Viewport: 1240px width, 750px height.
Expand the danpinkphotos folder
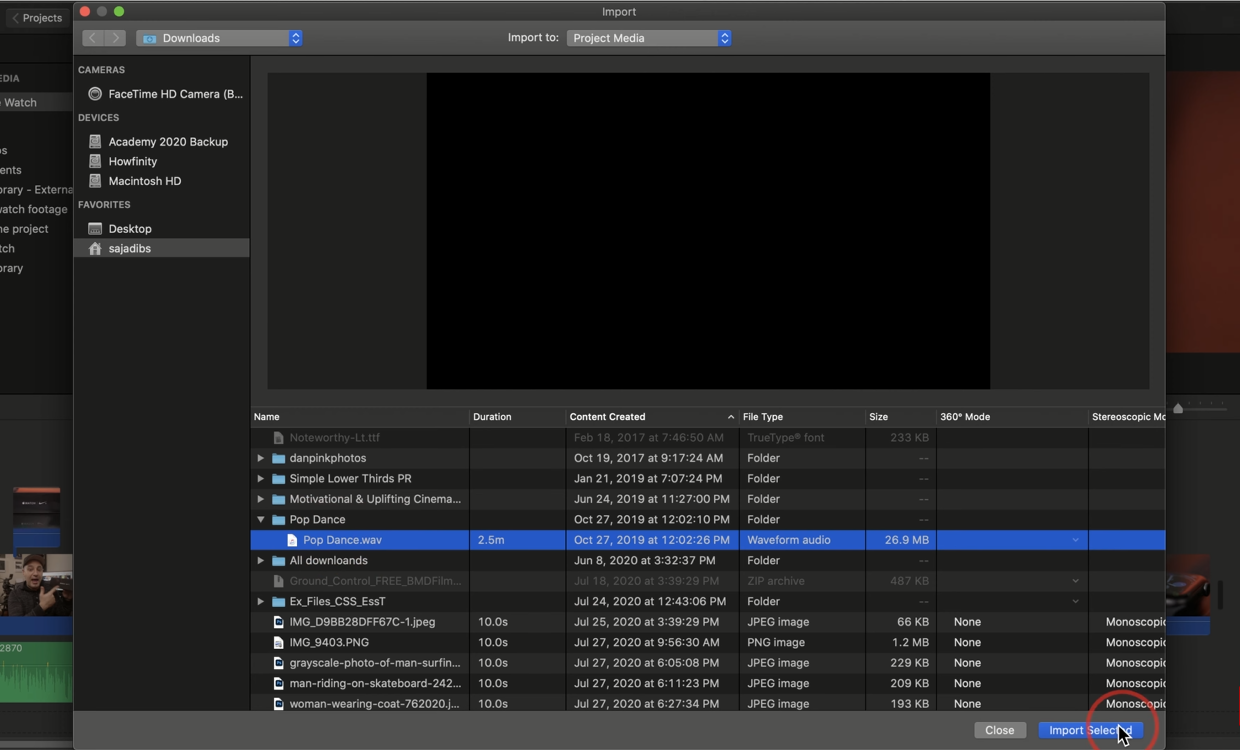pos(261,458)
